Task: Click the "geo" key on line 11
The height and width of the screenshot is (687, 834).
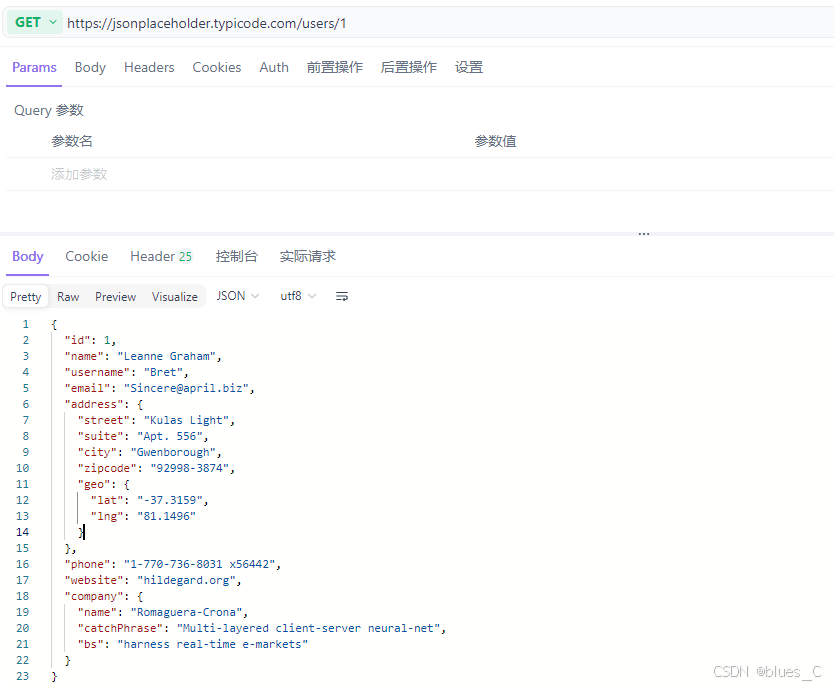Action: tap(94, 484)
